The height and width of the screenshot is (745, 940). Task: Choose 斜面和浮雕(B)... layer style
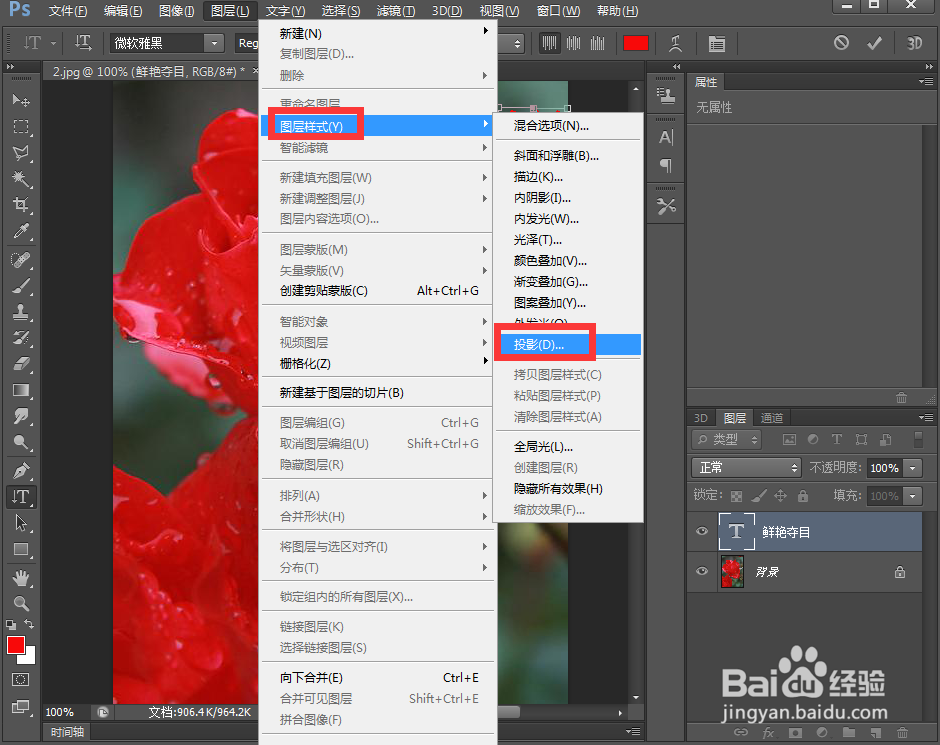pos(568,156)
